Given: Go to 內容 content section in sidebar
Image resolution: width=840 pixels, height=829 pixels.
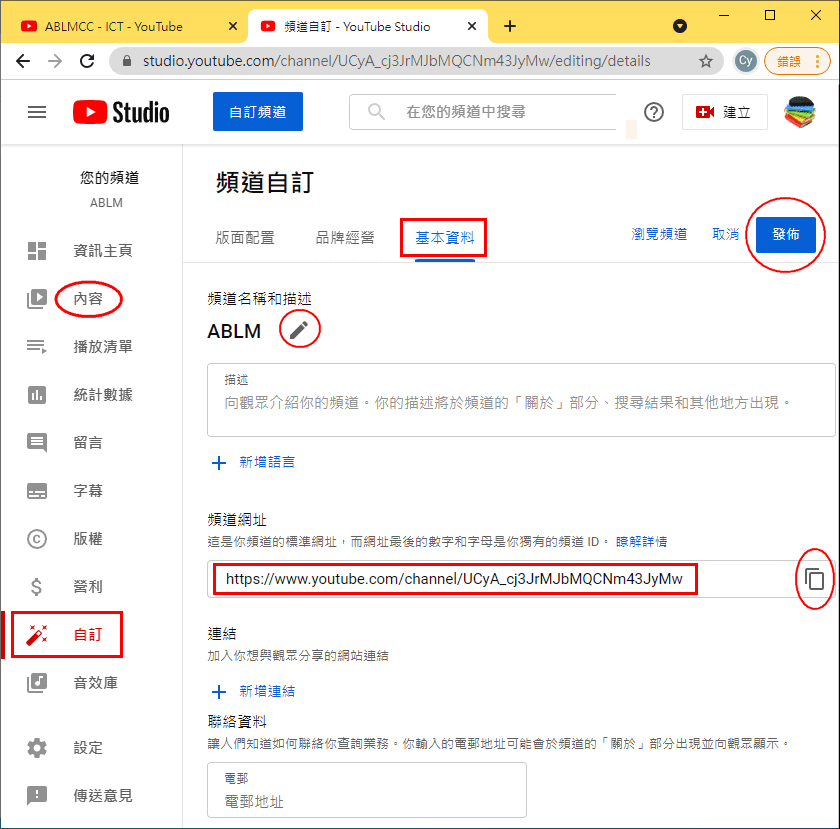Looking at the screenshot, I should click(88, 299).
